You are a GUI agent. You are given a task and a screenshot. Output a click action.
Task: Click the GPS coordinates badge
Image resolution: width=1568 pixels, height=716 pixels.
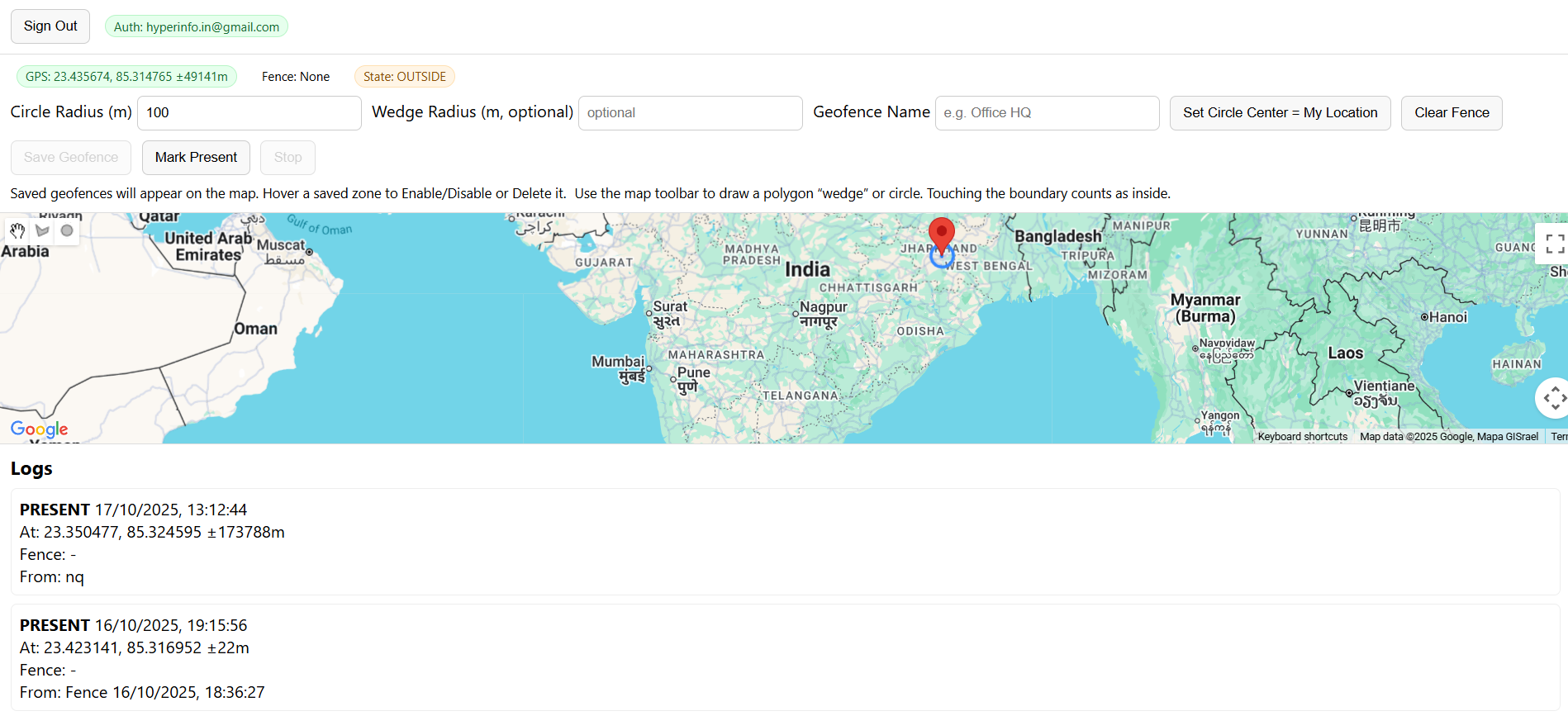coord(126,77)
